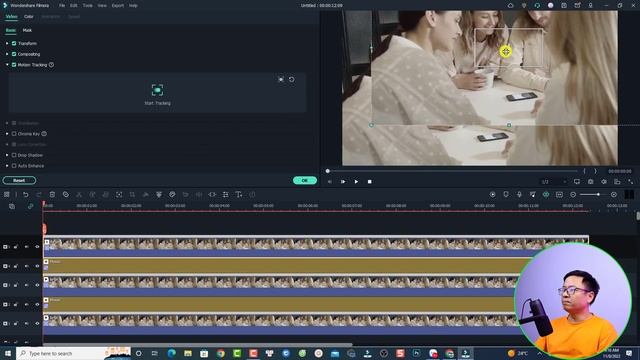Click the expand preview arrows icon
The width and height of the screenshot is (640, 360).
[x=631, y=182]
